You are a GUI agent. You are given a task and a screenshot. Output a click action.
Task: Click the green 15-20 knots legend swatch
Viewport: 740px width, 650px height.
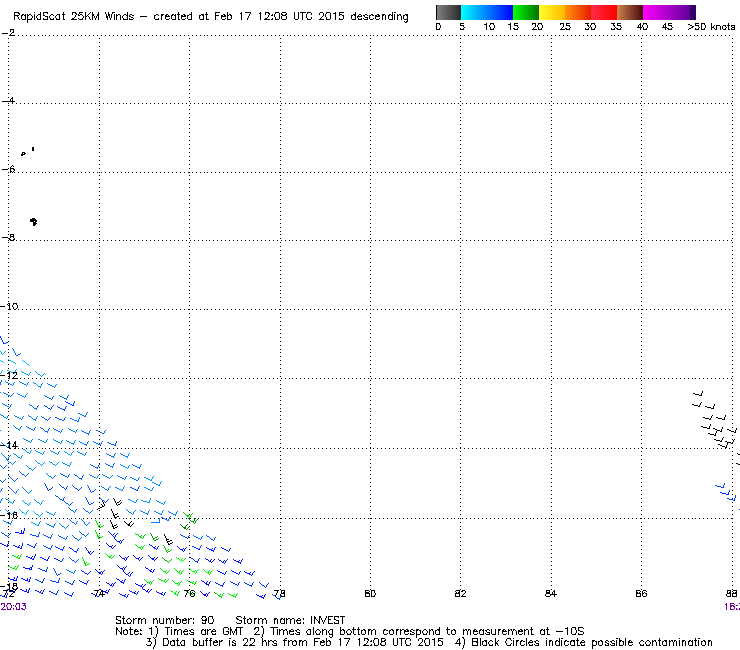point(526,12)
